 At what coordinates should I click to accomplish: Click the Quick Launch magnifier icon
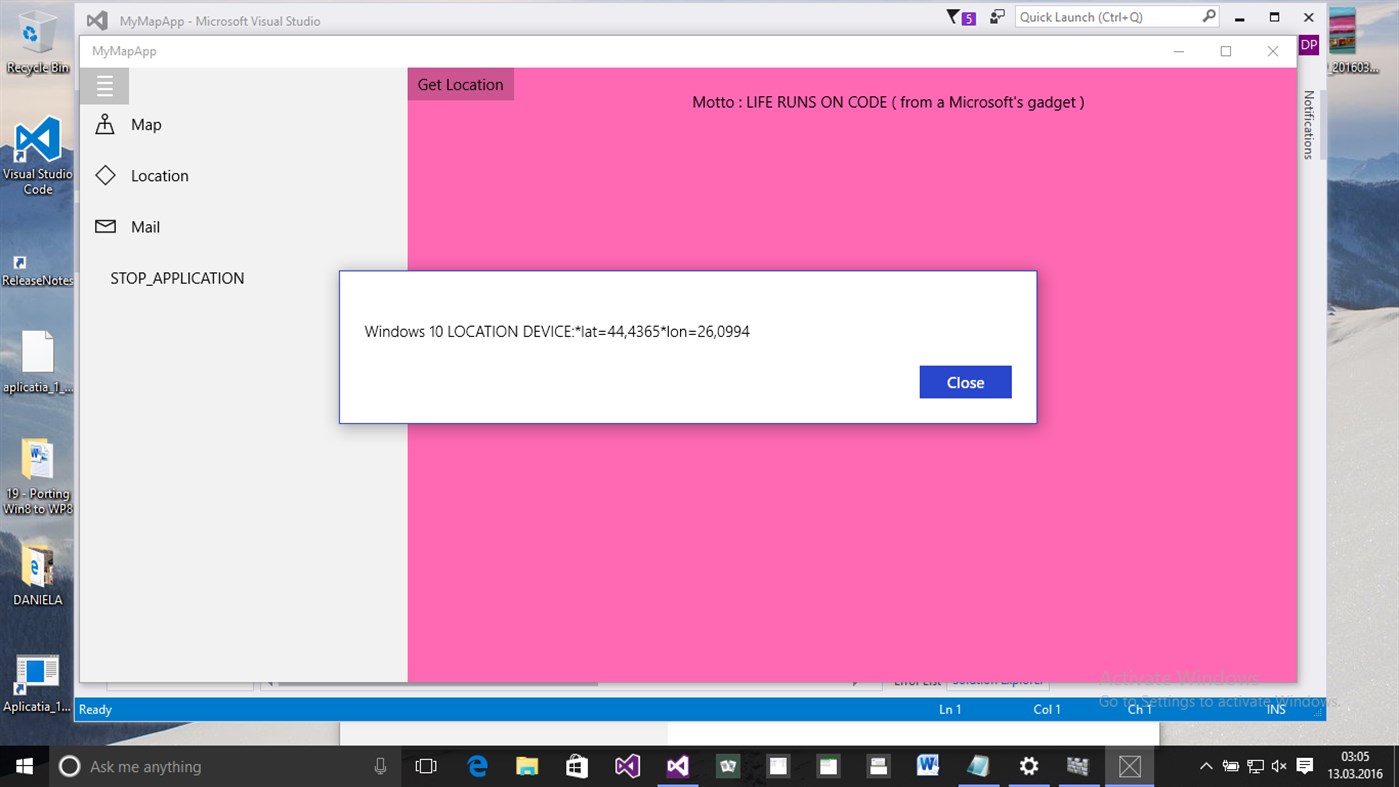(x=1208, y=16)
